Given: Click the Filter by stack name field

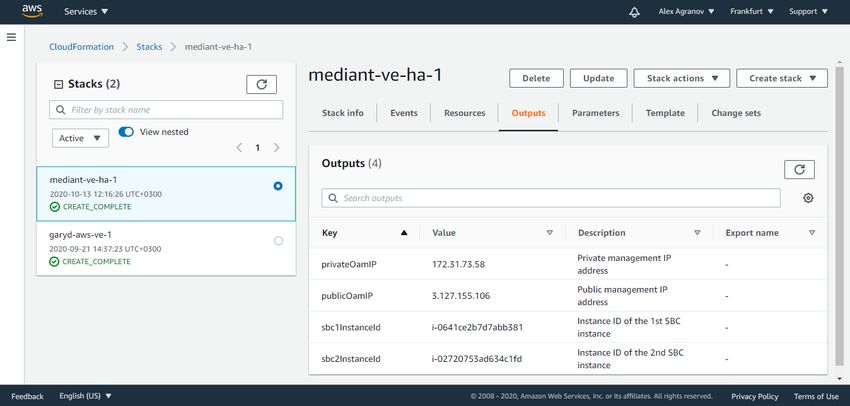Looking at the screenshot, I should click(166, 109).
